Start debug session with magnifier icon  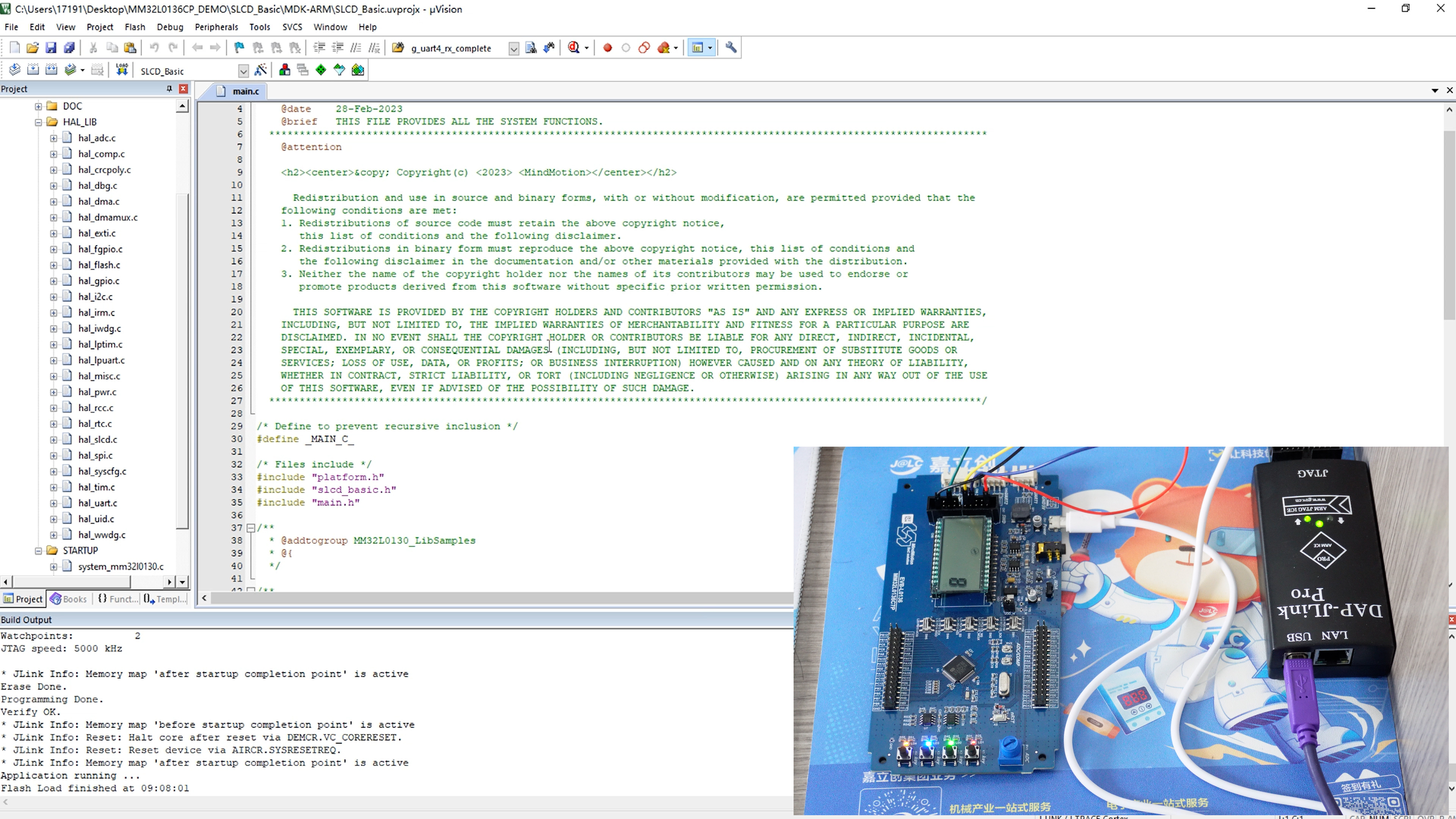574,48
